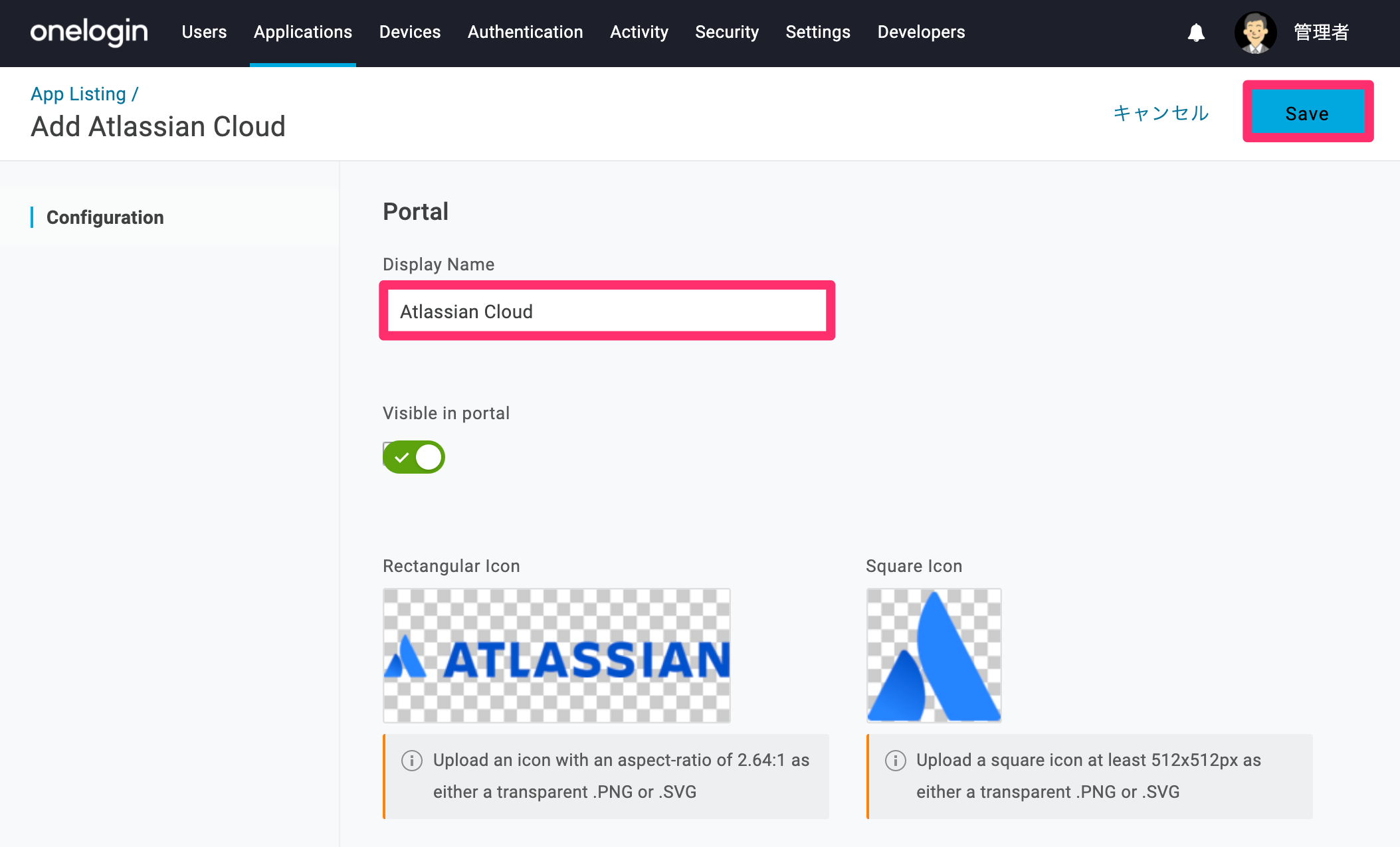This screenshot has width=1400, height=847.
Task: Open the Authentication menu
Action: point(526,32)
